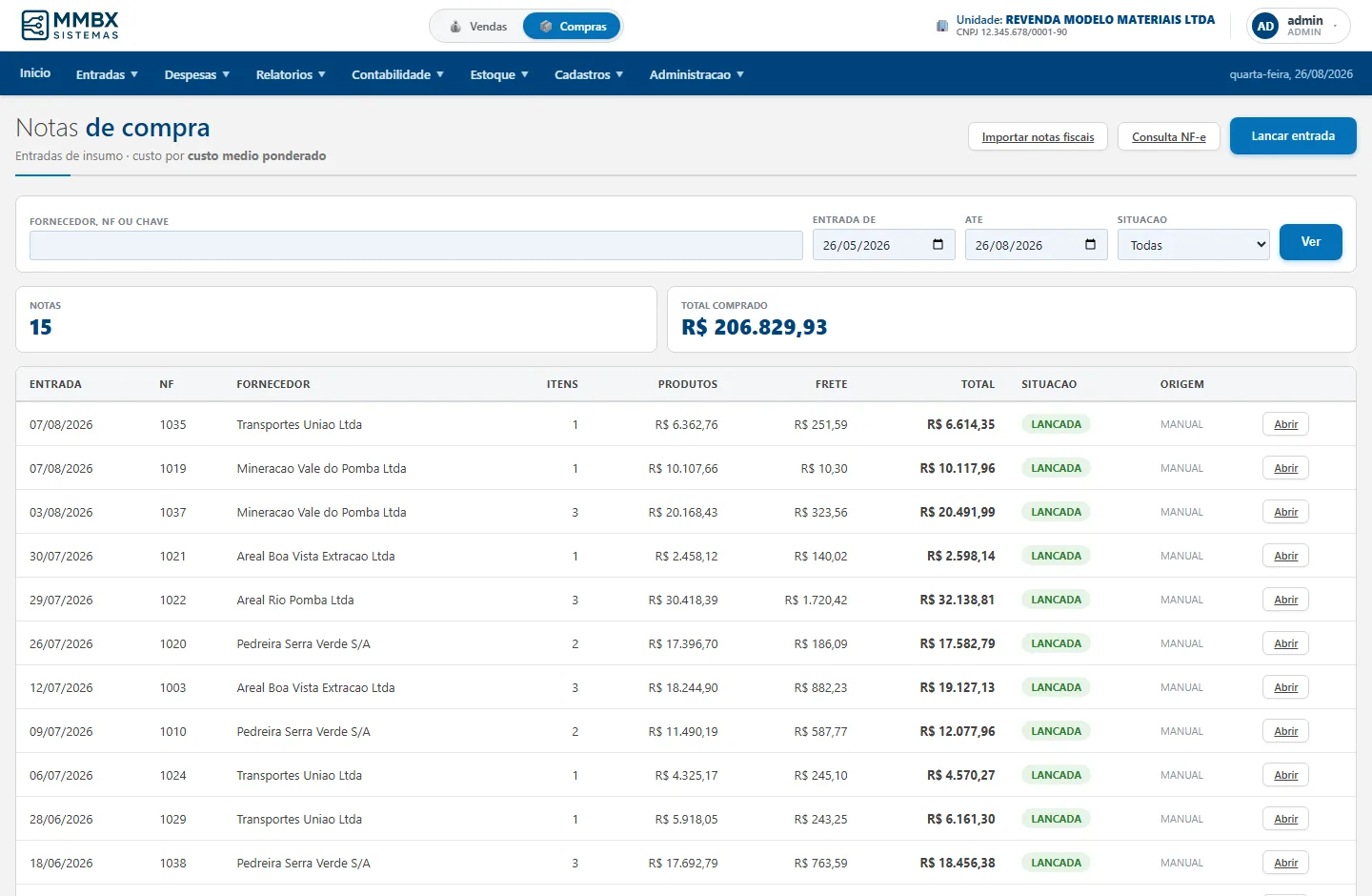The height and width of the screenshot is (896, 1372).
Task: Click MANUAL origin in row 1038
Action: (1181, 863)
